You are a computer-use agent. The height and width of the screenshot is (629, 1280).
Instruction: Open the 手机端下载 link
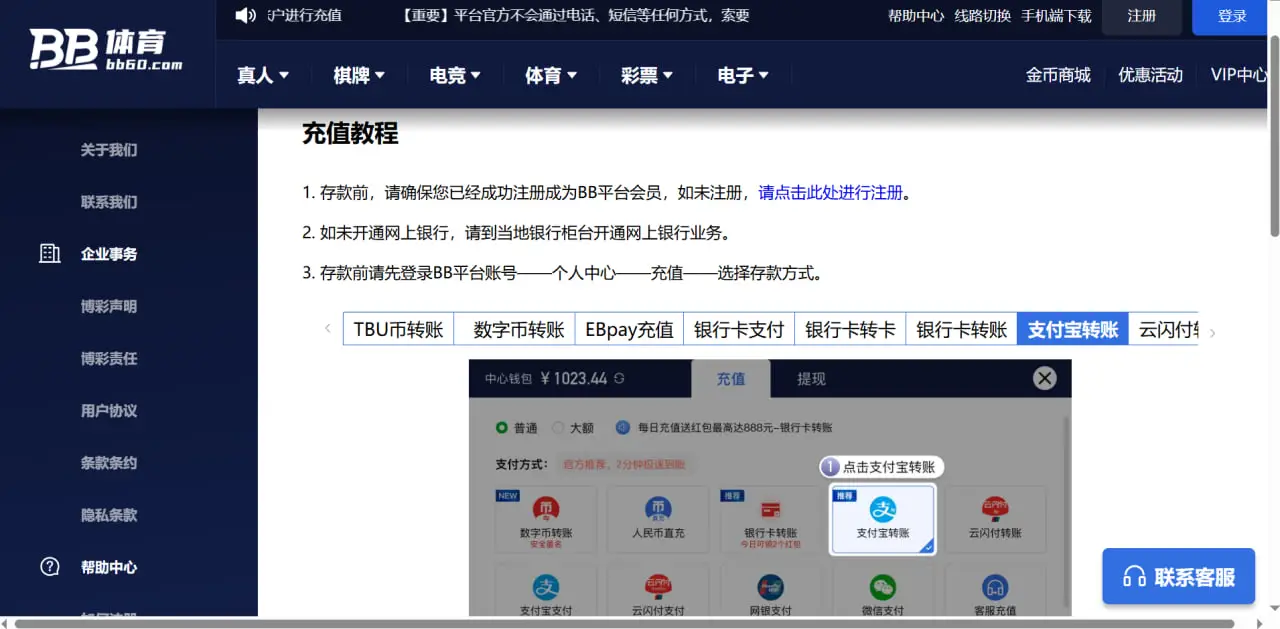tap(1056, 16)
